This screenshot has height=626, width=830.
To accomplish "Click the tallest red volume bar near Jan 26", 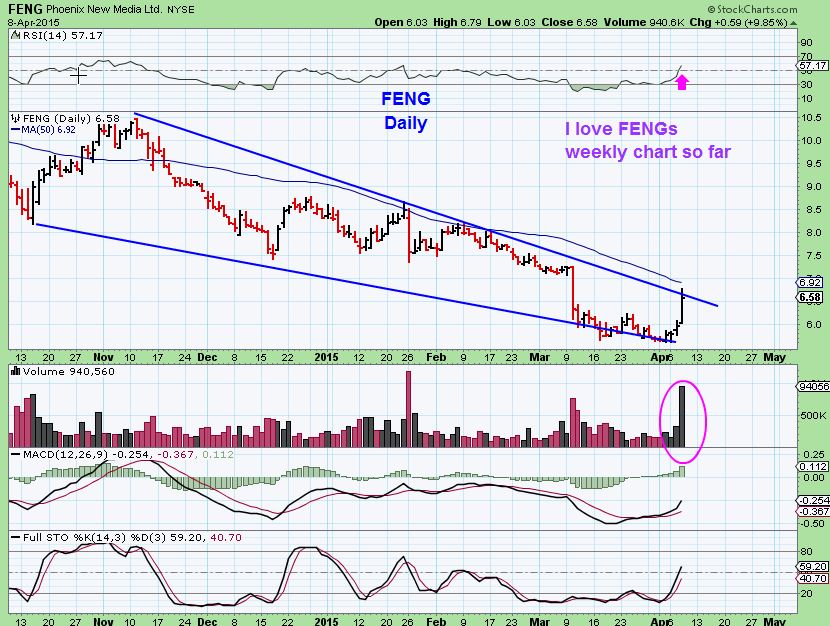I will (x=408, y=409).
